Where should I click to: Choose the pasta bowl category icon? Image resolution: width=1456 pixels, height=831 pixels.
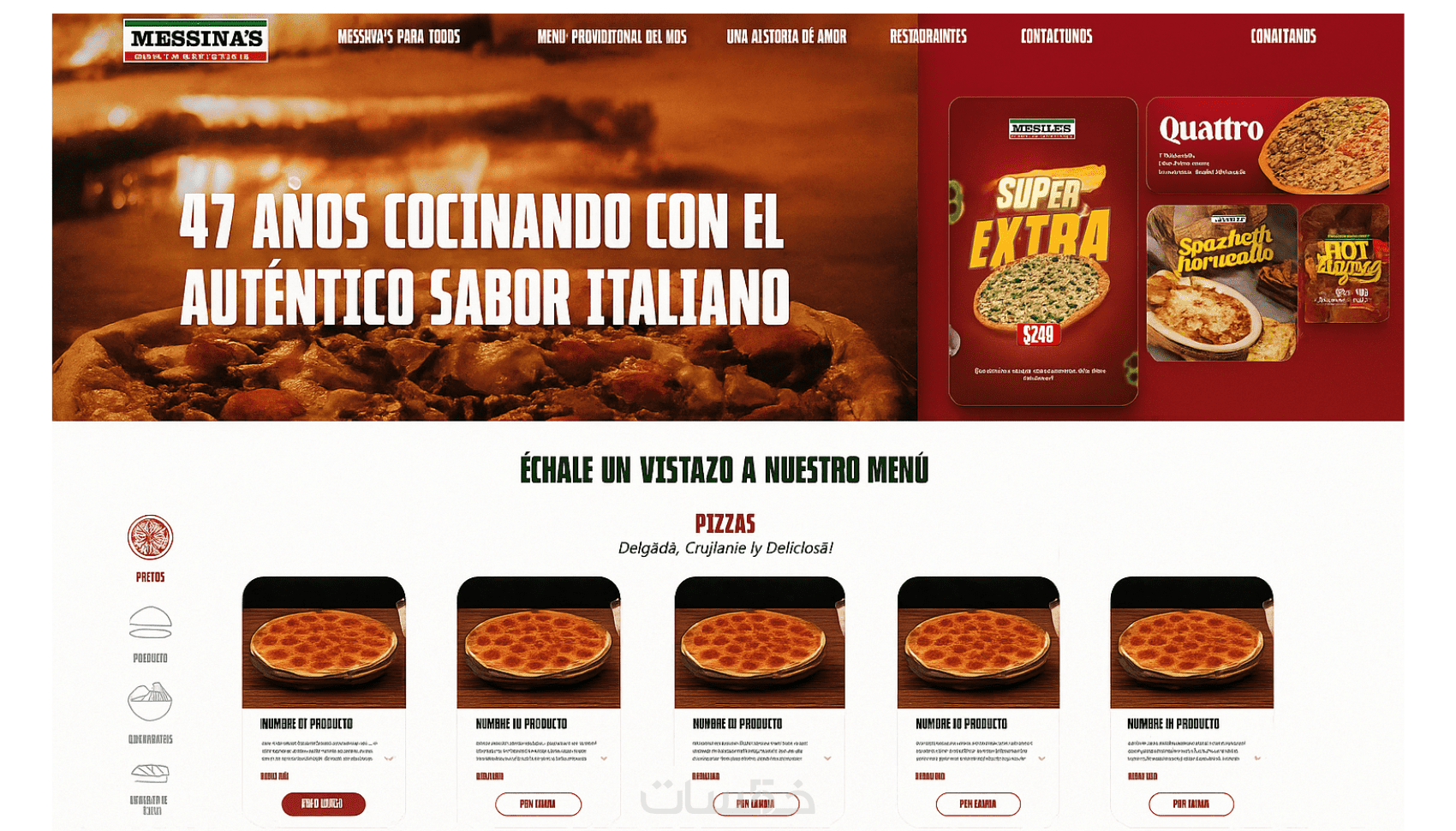pyautogui.click(x=150, y=702)
